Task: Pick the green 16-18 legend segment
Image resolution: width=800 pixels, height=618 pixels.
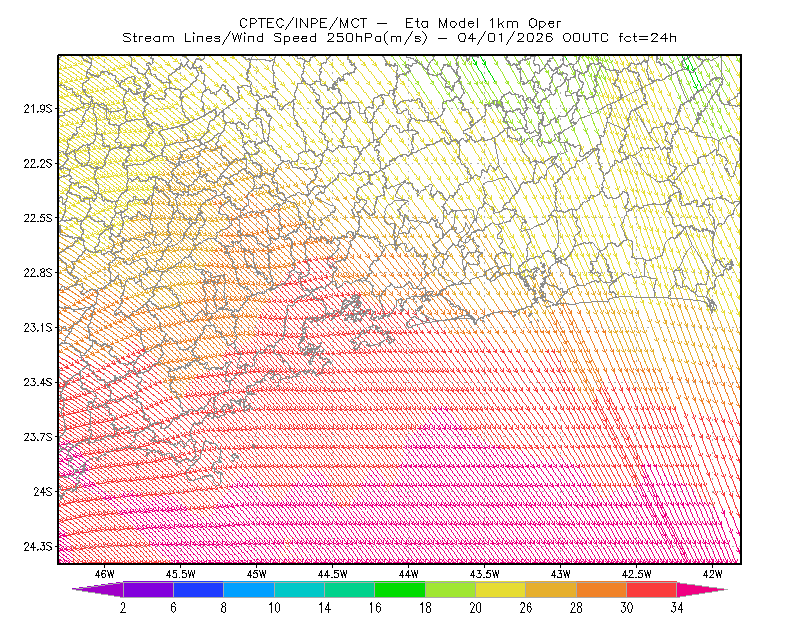Action: click(x=400, y=589)
